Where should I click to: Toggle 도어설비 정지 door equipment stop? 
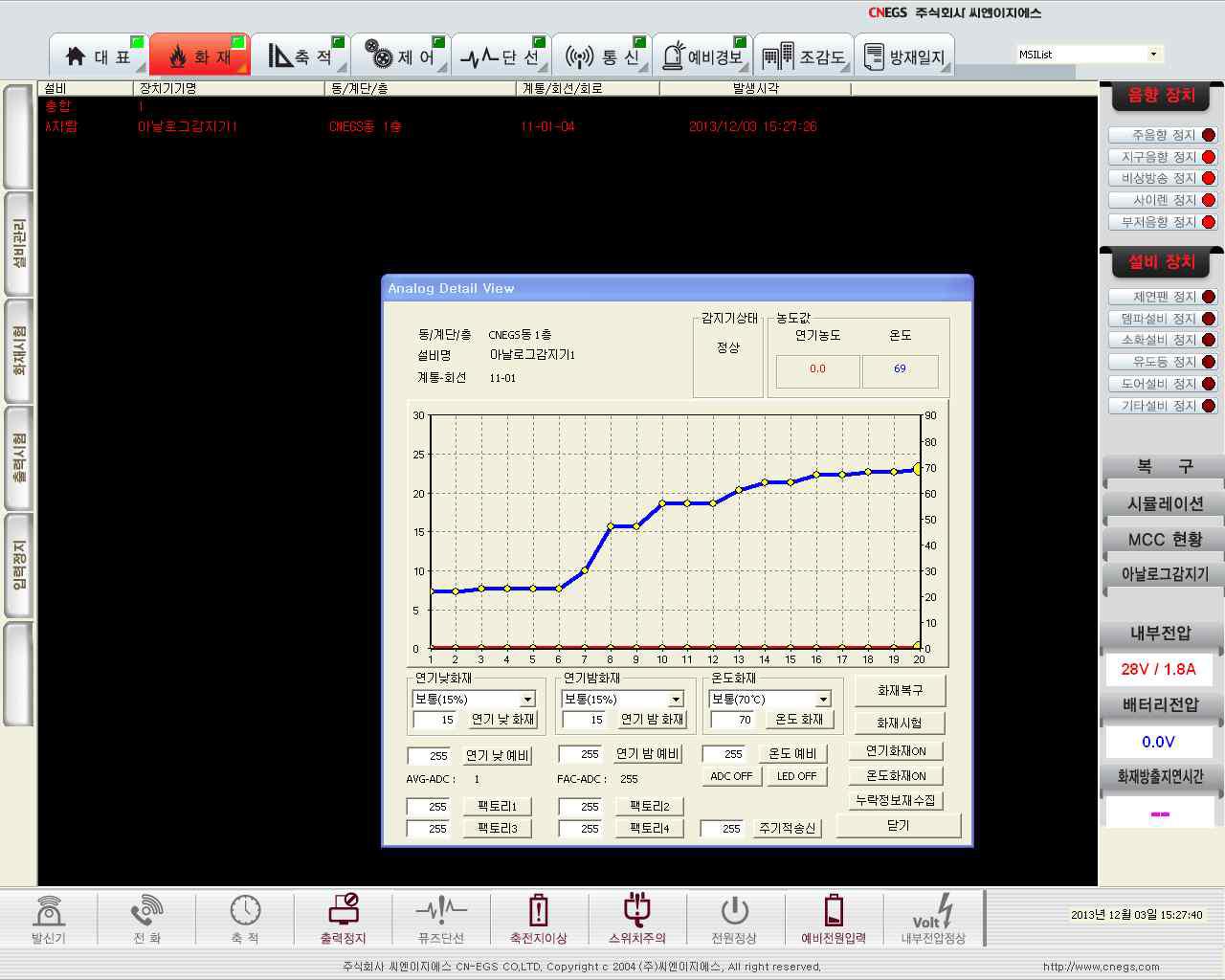pyautogui.click(x=1162, y=384)
